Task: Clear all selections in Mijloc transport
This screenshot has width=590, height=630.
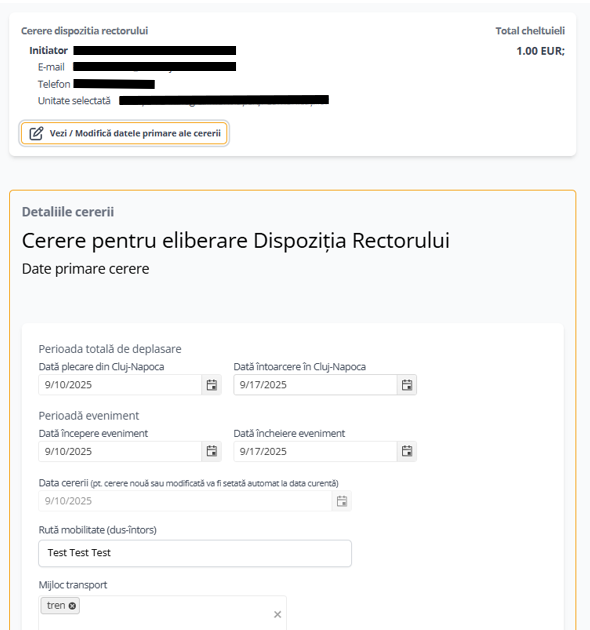Action: (x=277, y=614)
